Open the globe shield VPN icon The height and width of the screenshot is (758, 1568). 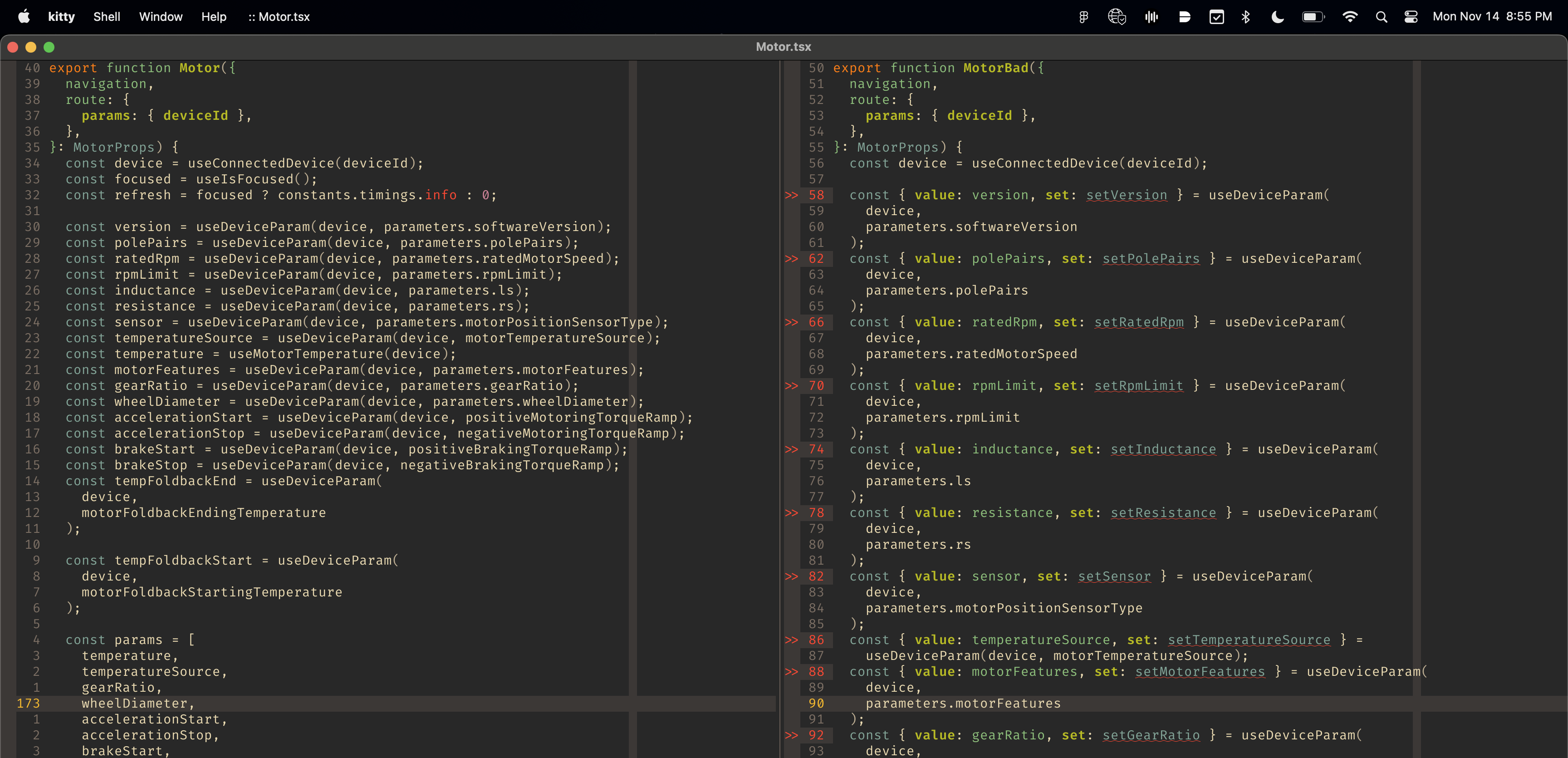click(1117, 17)
